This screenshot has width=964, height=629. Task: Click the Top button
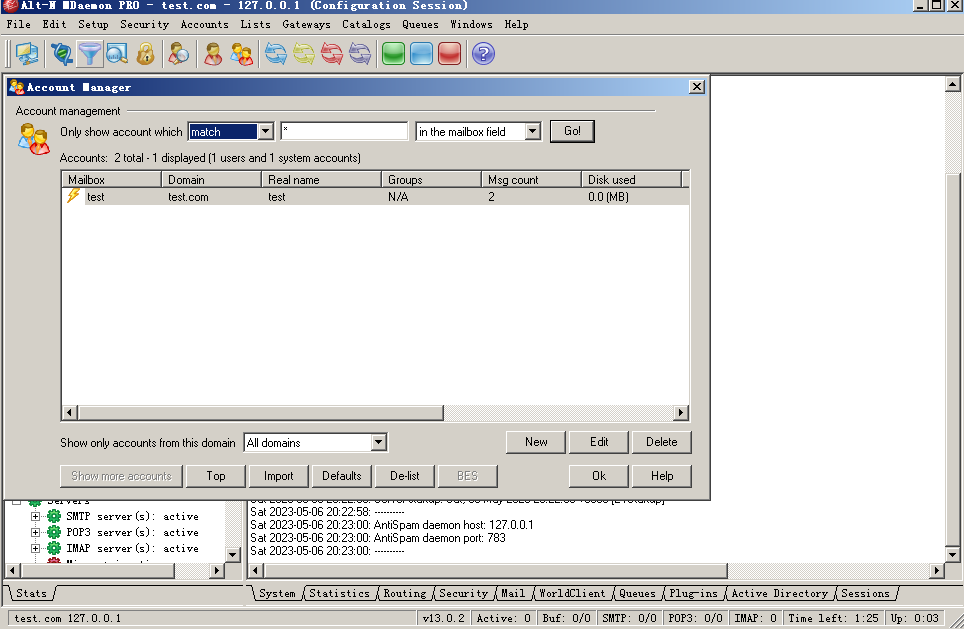point(216,476)
